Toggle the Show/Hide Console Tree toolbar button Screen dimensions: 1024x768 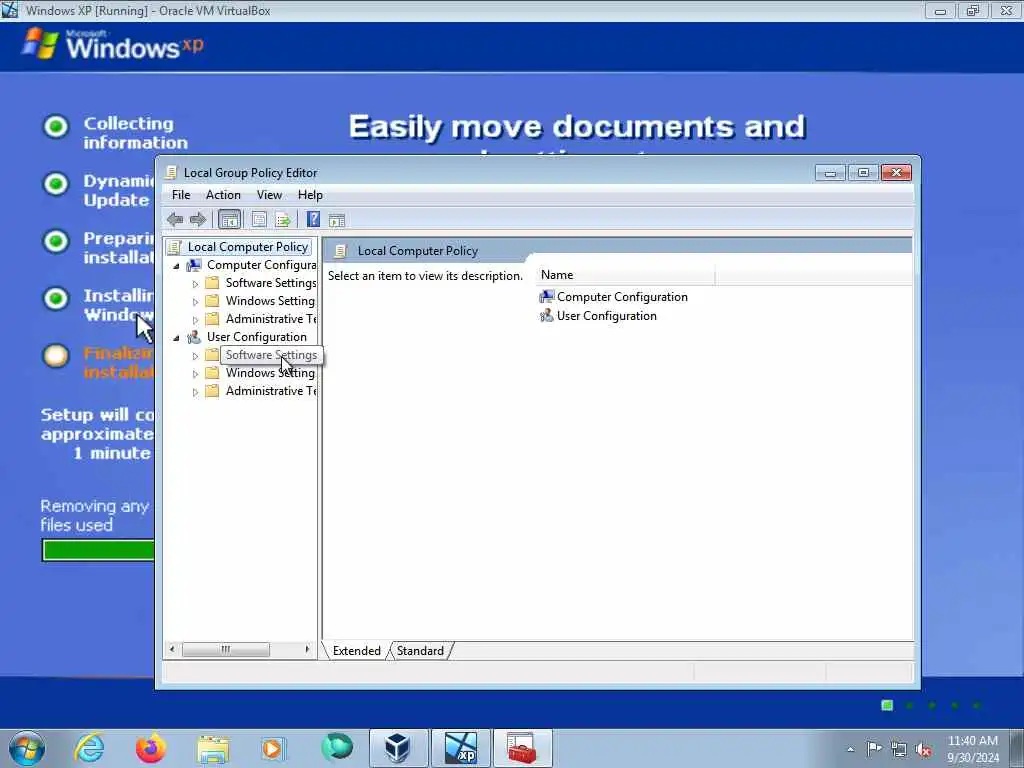coord(229,220)
